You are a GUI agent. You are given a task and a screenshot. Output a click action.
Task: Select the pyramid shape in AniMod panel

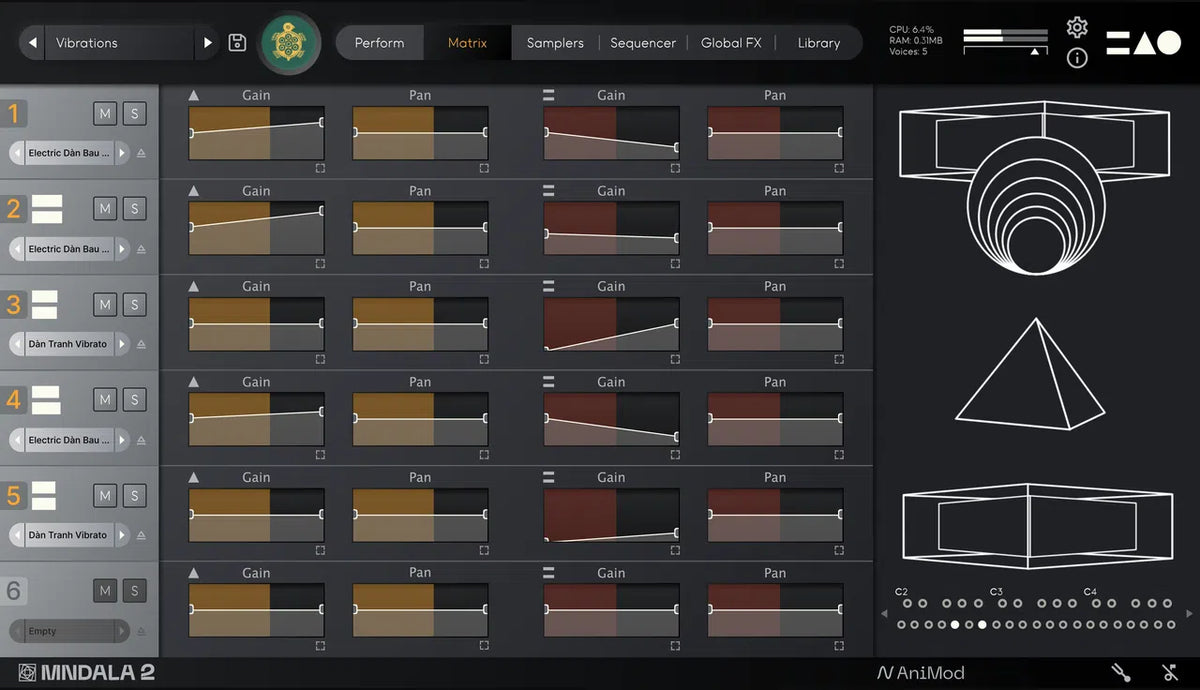click(1029, 374)
